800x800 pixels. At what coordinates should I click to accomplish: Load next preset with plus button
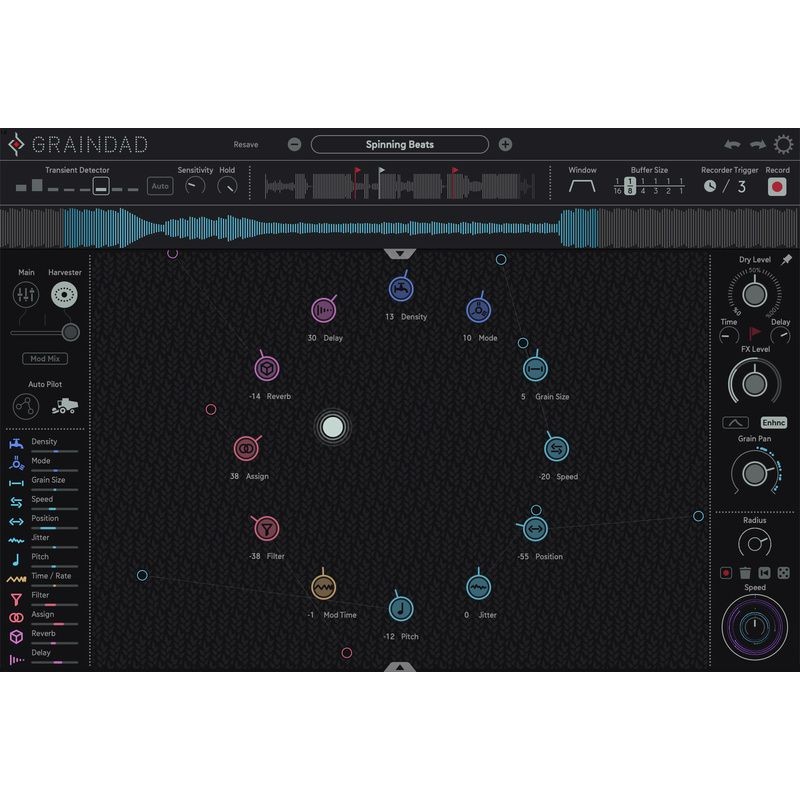[505, 144]
